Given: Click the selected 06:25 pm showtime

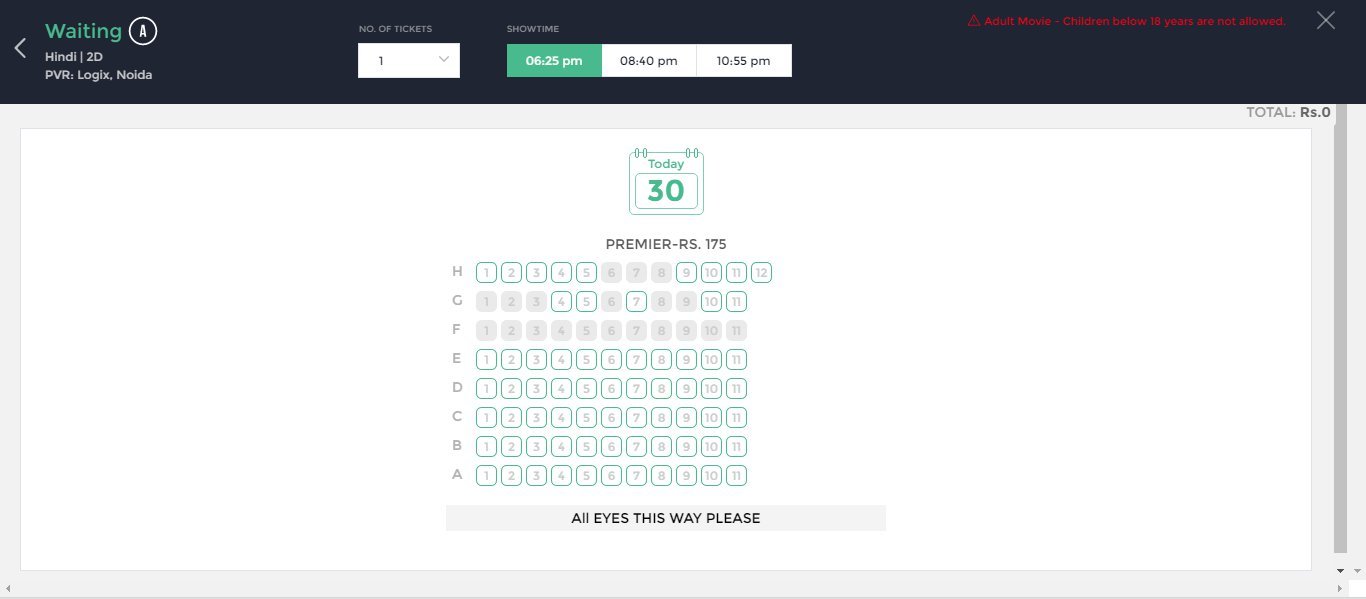Looking at the screenshot, I should (554, 60).
